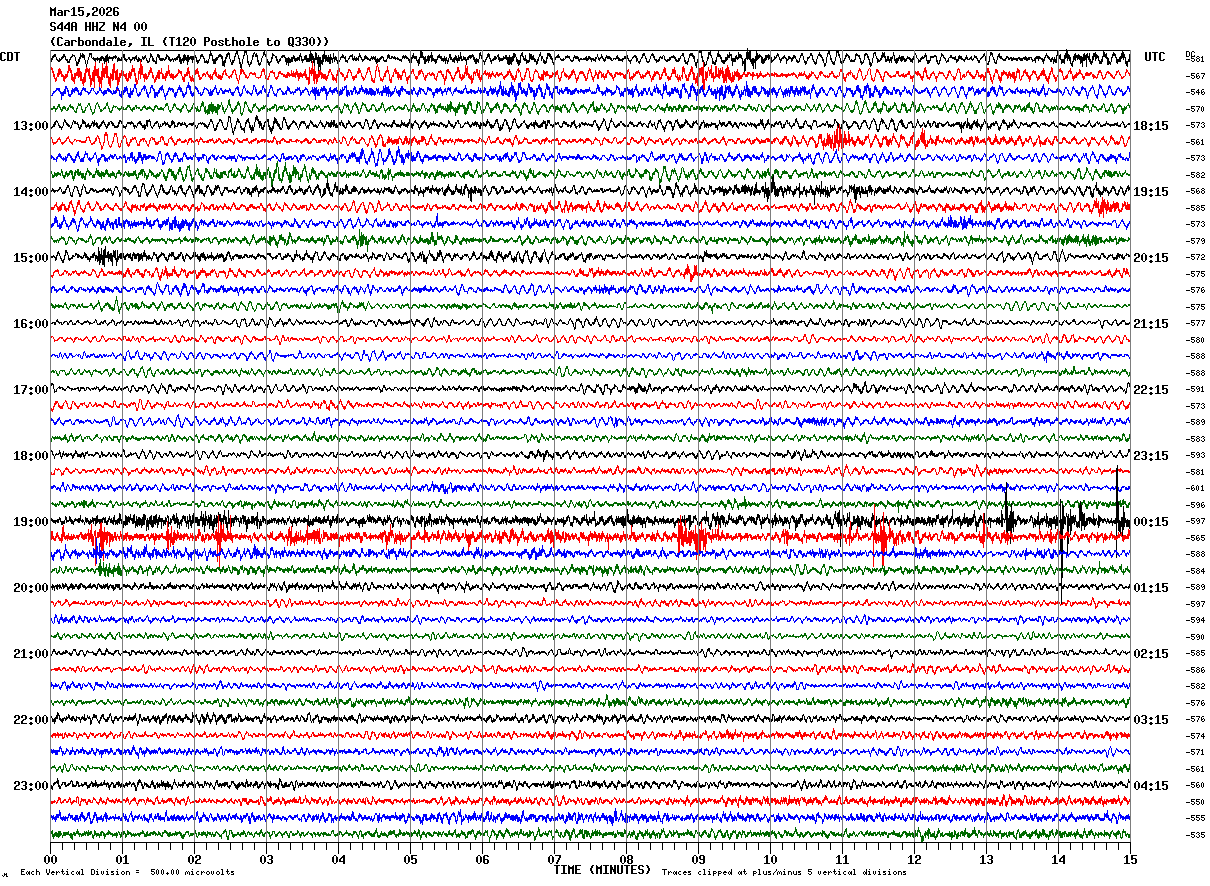Screen dimensions: 1210x886
Task: Click the "16:00" CDT time label
Action: pyautogui.click(x=30, y=324)
